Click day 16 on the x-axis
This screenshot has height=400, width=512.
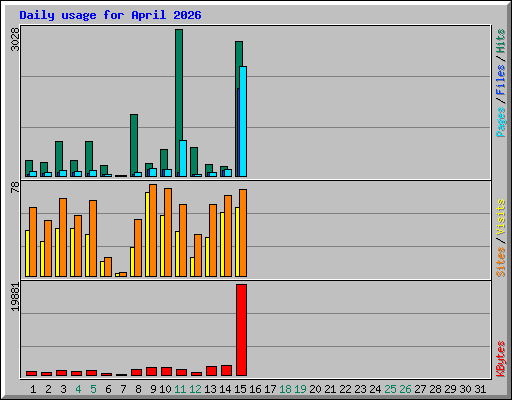click(x=255, y=389)
